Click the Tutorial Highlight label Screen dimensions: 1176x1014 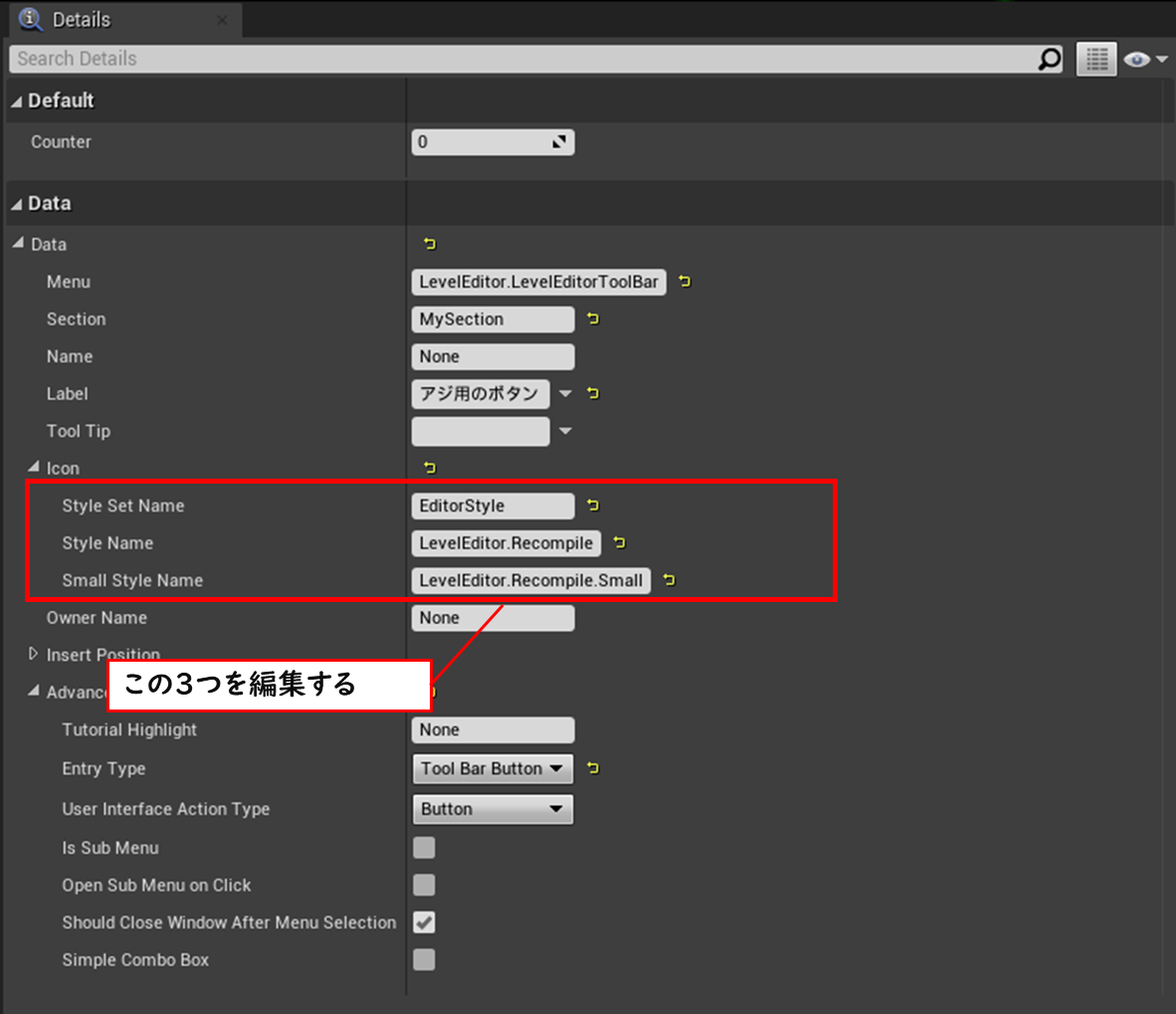[129, 729]
